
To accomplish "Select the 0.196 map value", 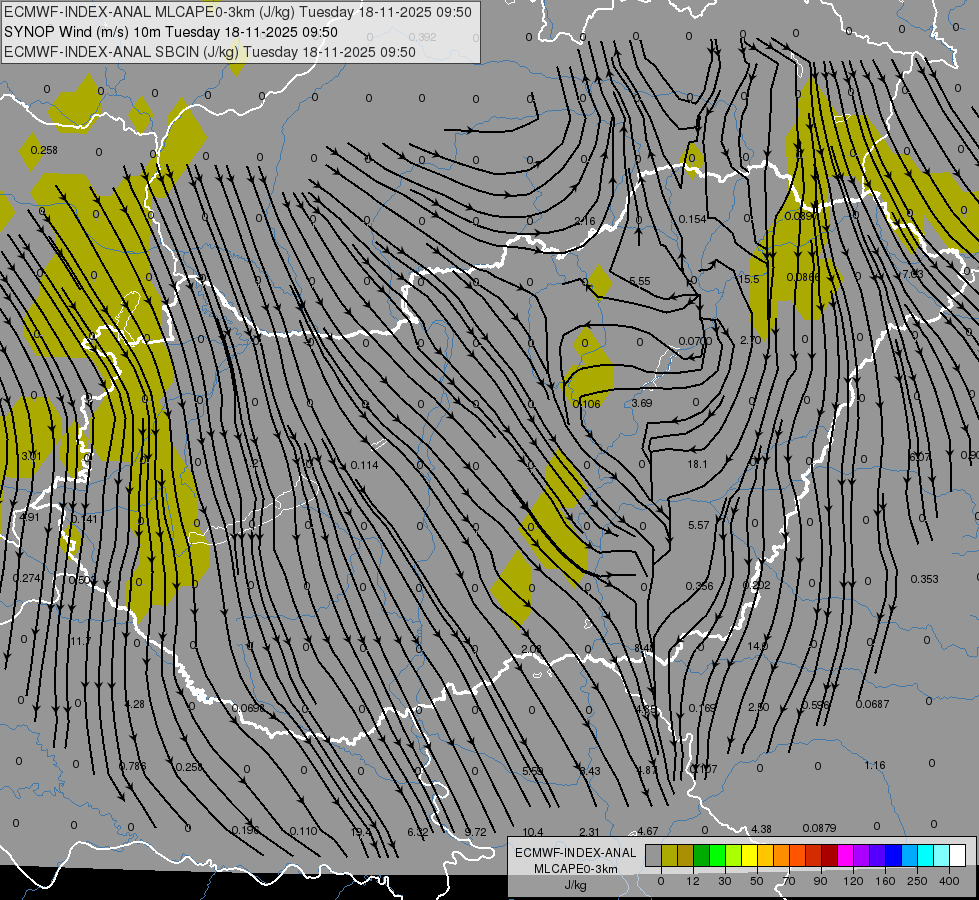I will pos(245,830).
